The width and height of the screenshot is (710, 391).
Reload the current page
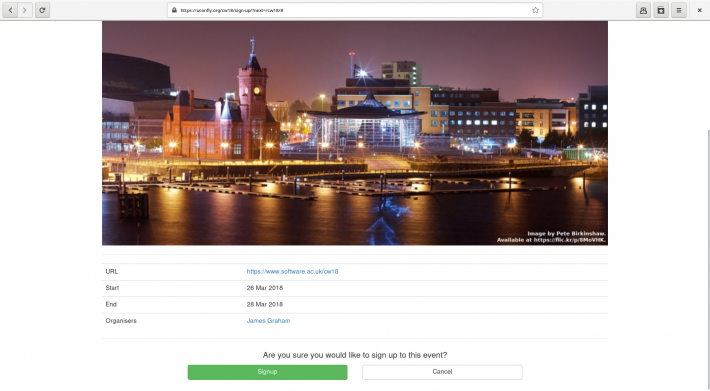click(x=42, y=10)
